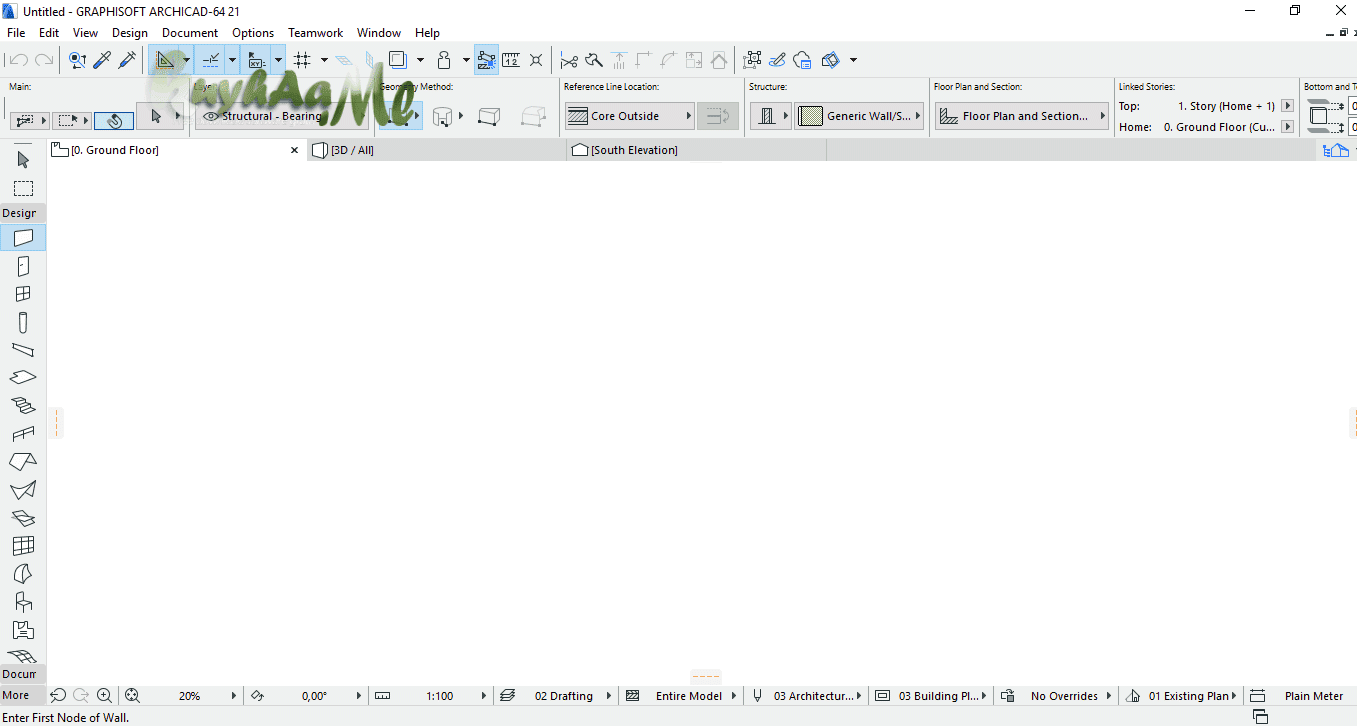Screen dimensions: 1357x726
Task: Open the Design menu
Action: click(x=130, y=33)
